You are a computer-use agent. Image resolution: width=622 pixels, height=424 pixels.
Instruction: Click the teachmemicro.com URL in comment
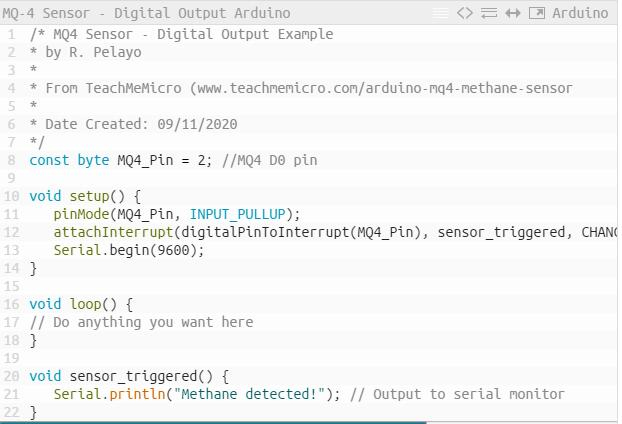click(x=385, y=88)
